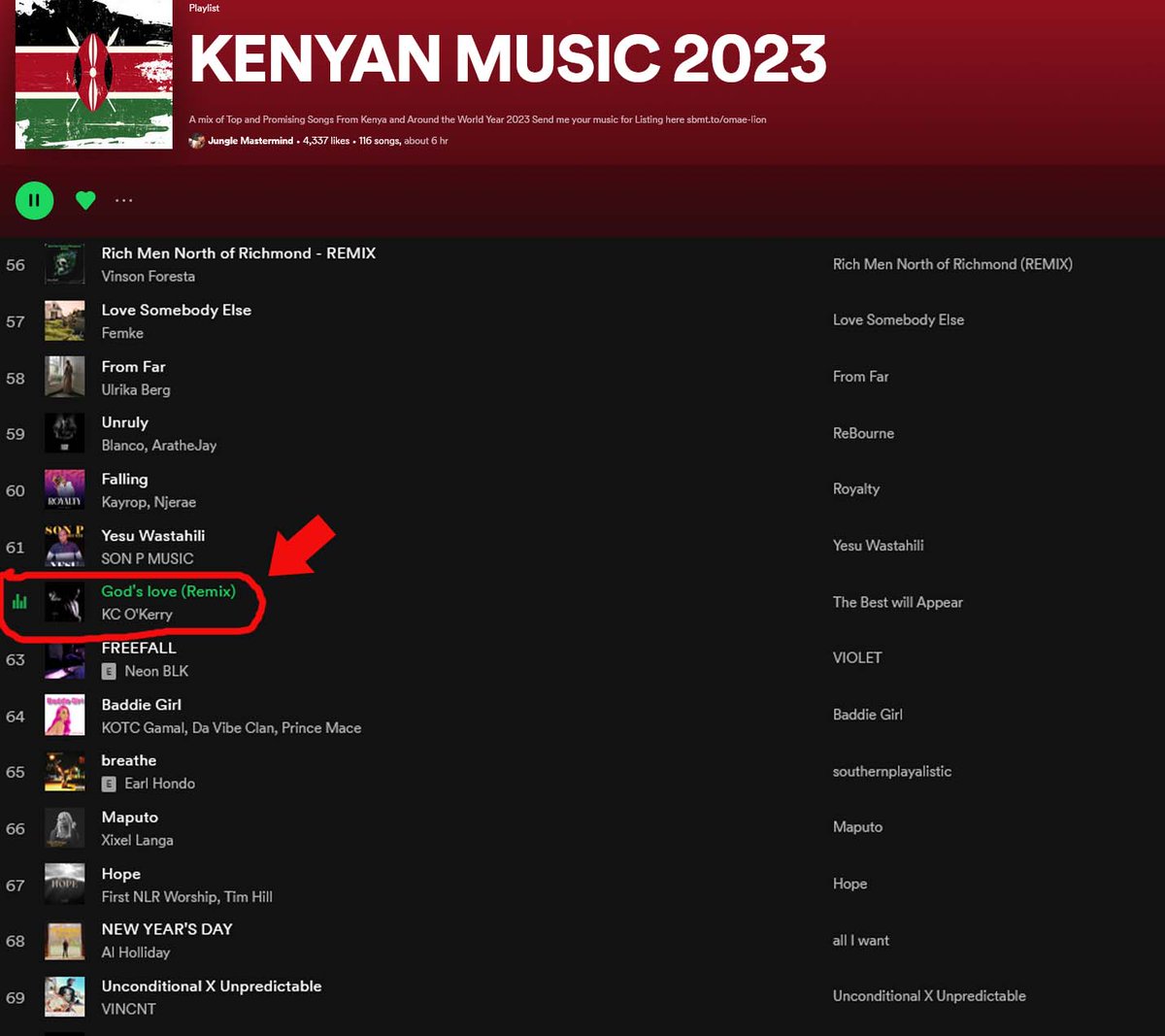Open artist KOTC Gamal
Viewport: 1165px width, 1036px height.
tap(144, 727)
